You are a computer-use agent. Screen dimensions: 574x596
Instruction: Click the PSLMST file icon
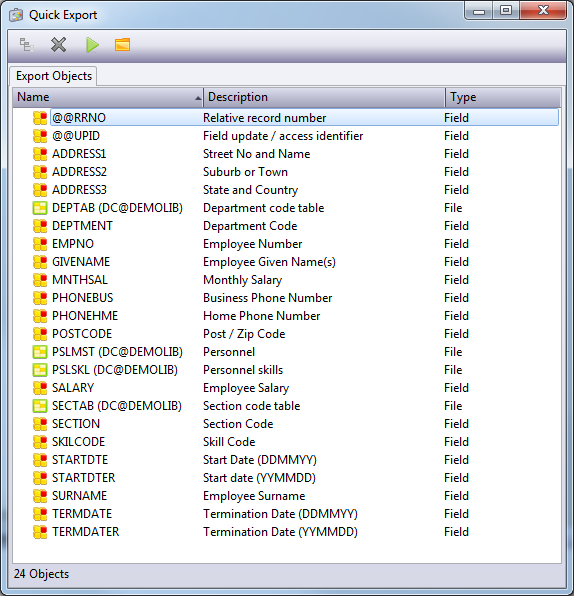(40, 352)
